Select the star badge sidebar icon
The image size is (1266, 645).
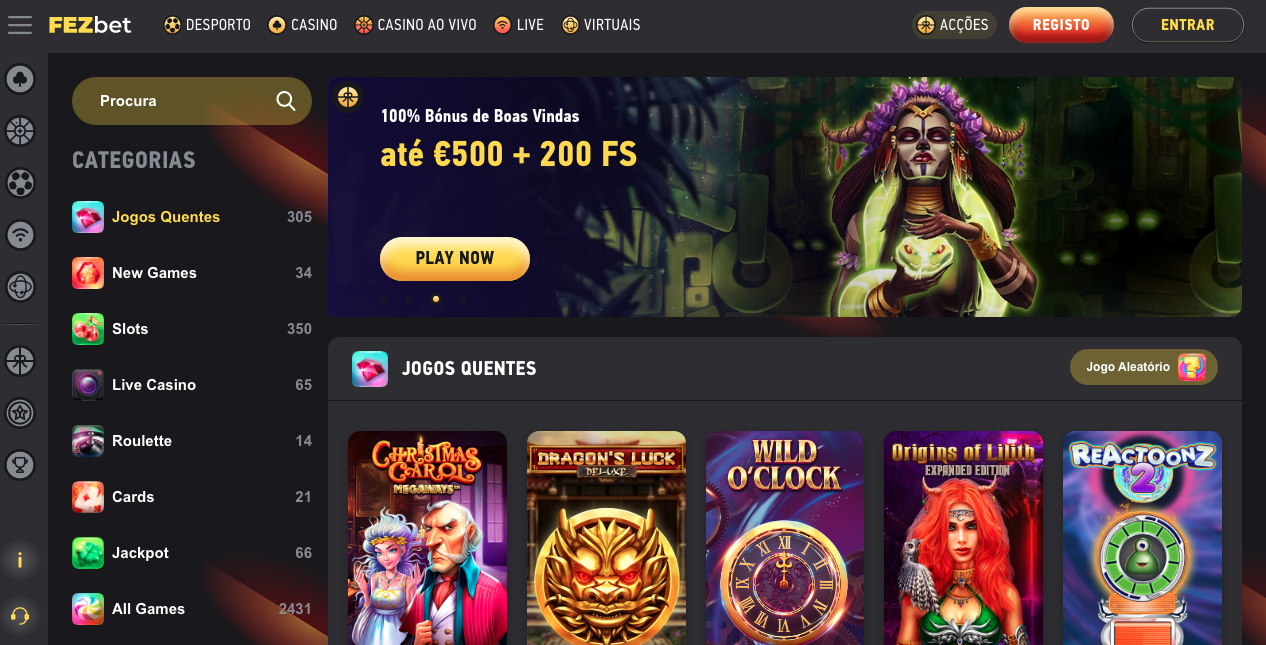click(x=20, y=412)
